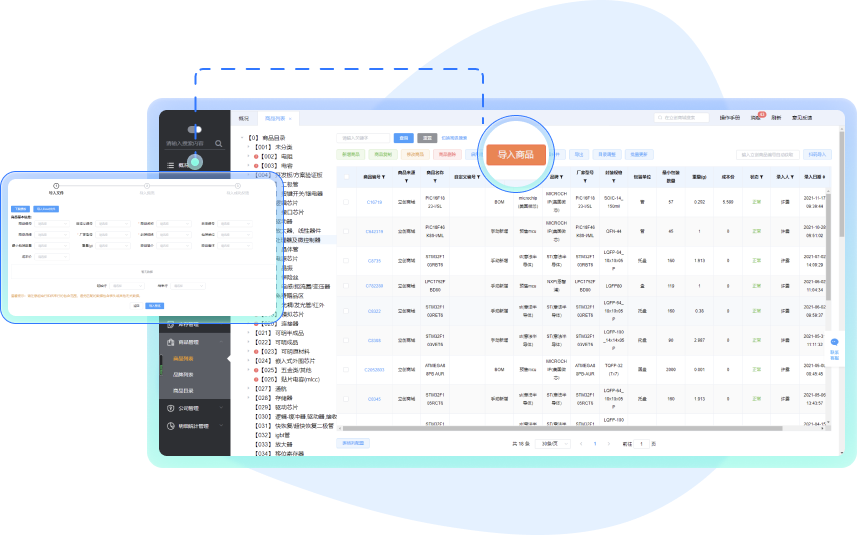Close the 商品列表 tab using its x
The image size is (857, 558).
[290, 118]
